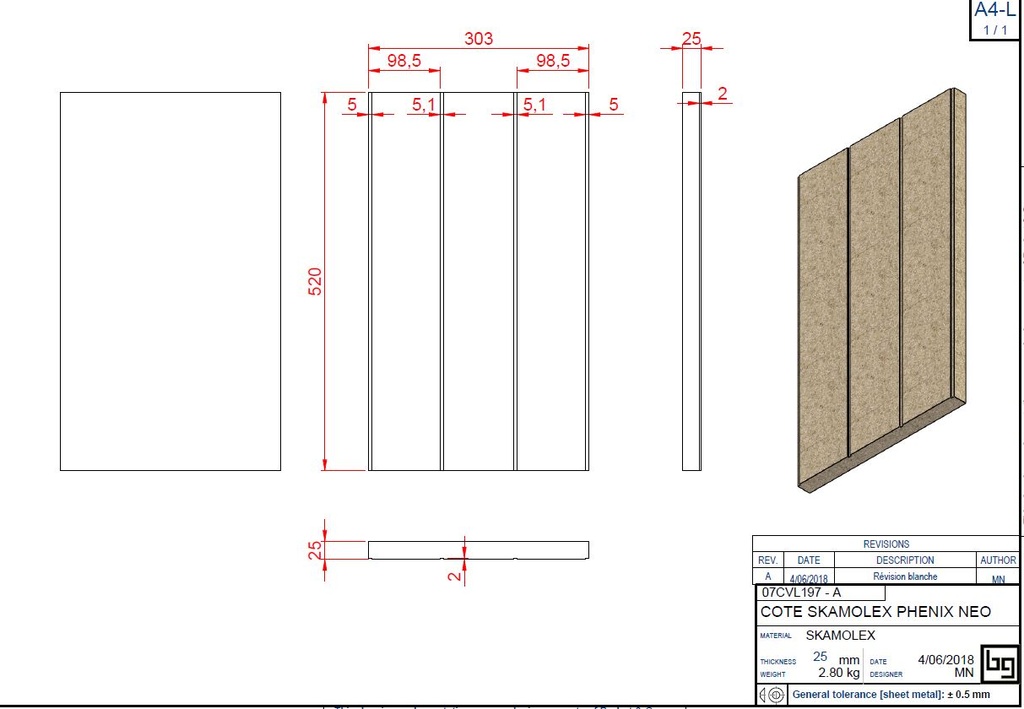Select the 3D rendered panel view

coord(880,290)
